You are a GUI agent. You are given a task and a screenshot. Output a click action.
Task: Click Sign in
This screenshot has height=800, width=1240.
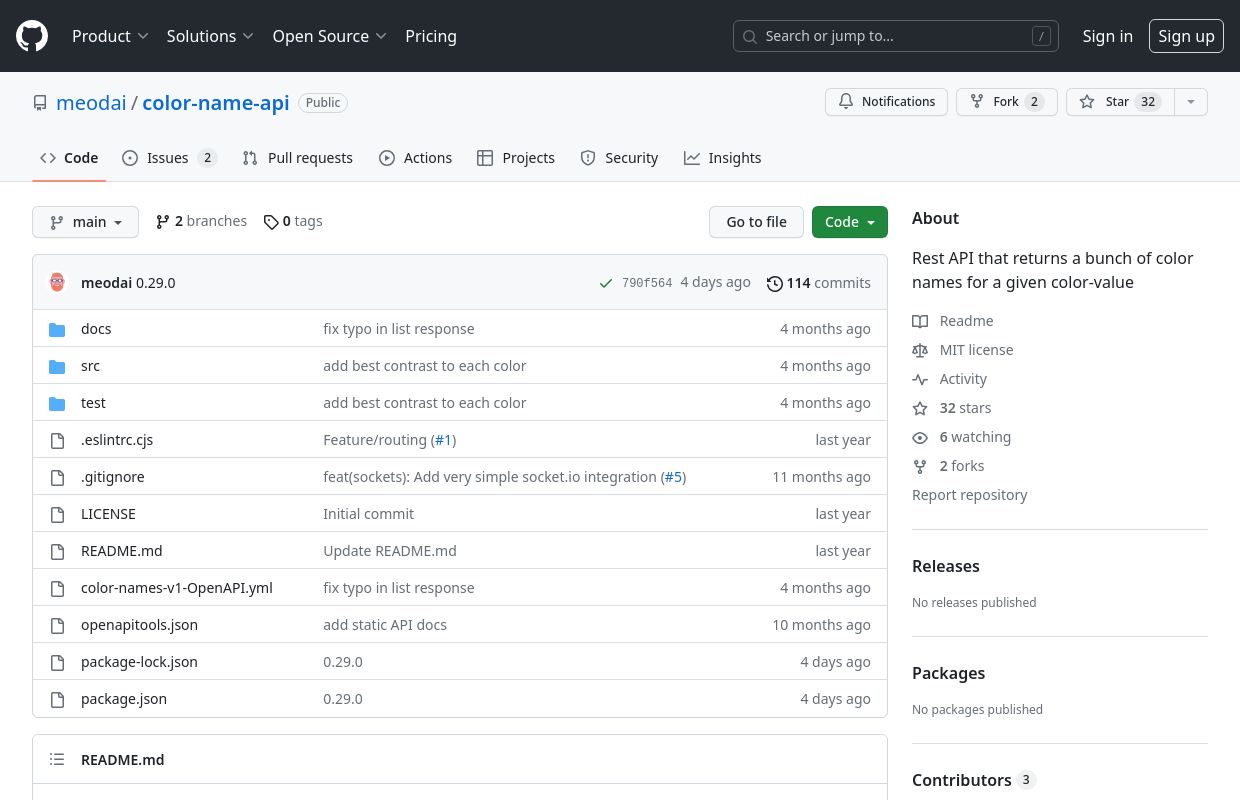(x=1108, y=36)
